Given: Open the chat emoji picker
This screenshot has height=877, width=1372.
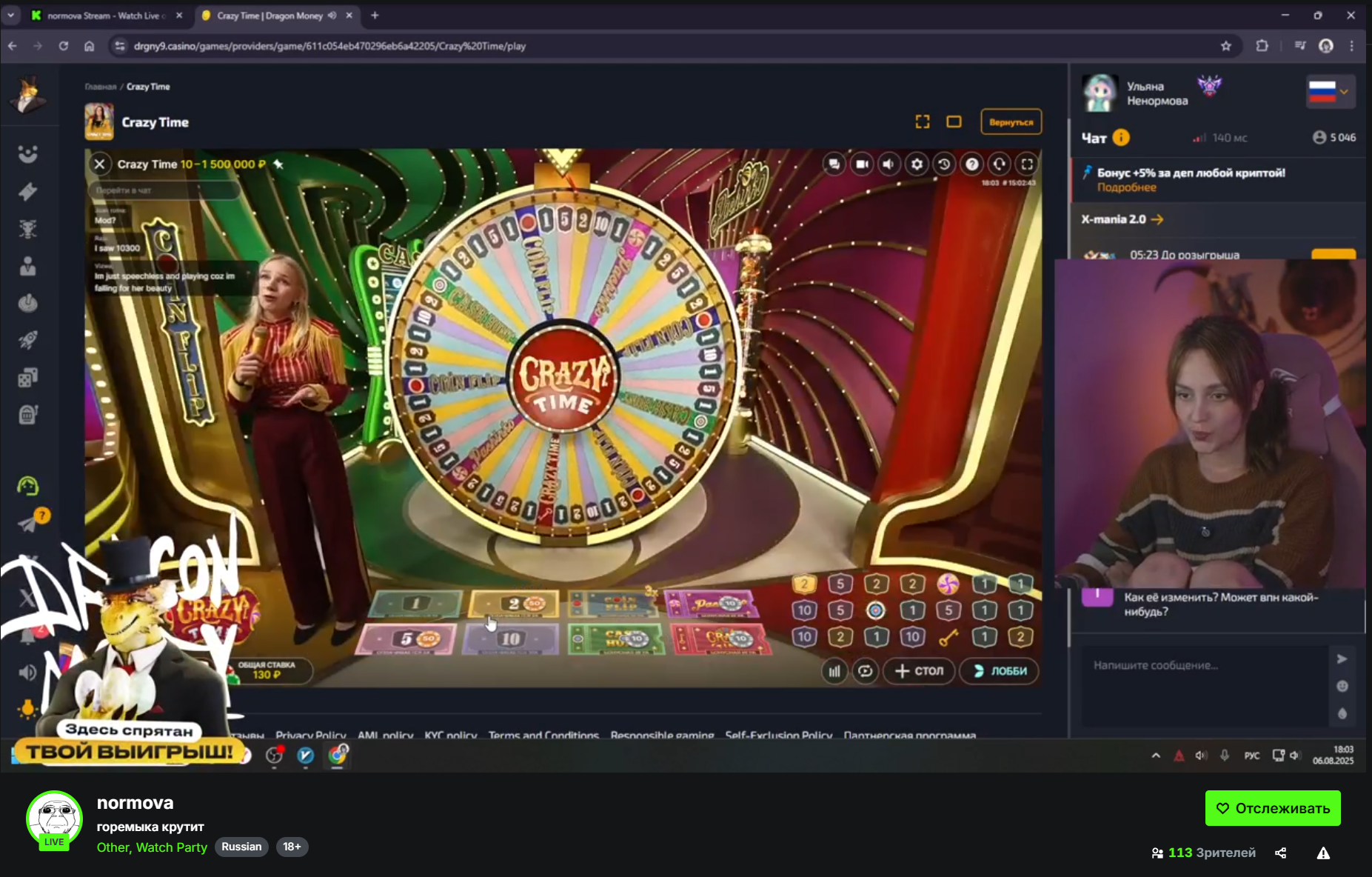Looking at the screenshot, I should 1342,687.
